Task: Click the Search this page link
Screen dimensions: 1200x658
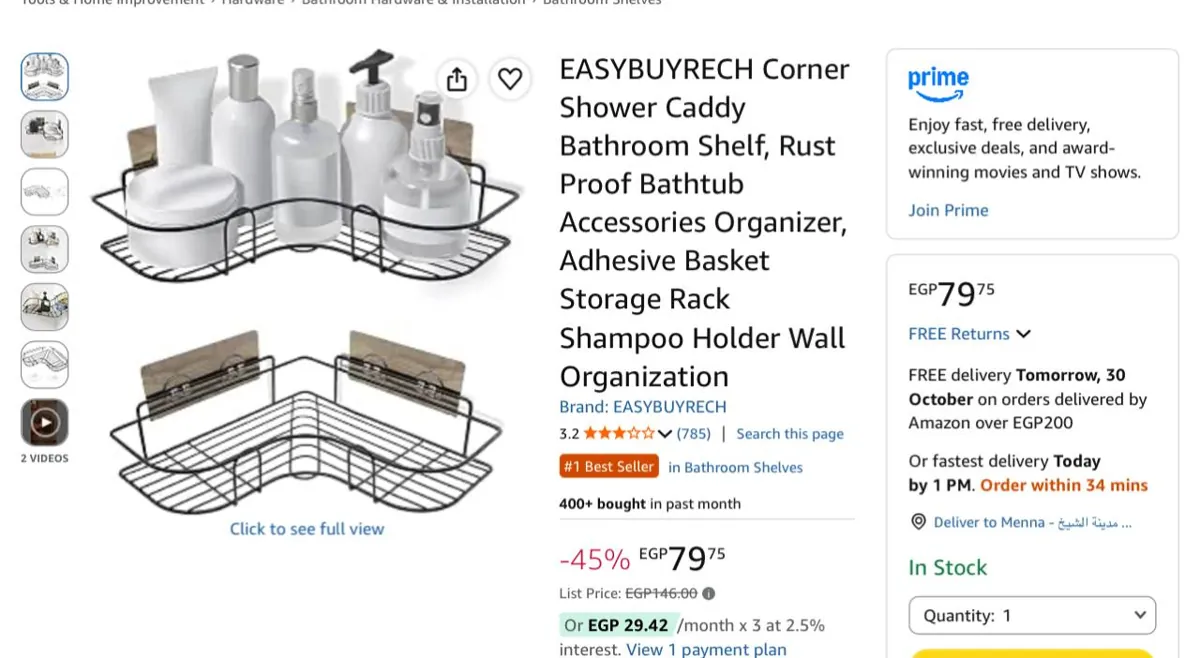Action: pyautogui.click(x=790, y=434)
